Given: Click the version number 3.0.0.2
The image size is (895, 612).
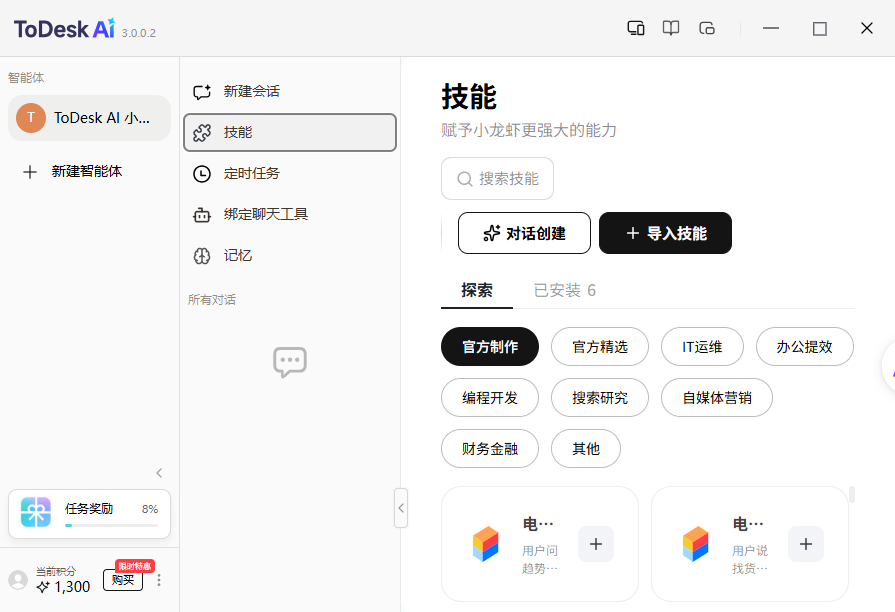Looking at the screenshot, I should click(139, 33).
